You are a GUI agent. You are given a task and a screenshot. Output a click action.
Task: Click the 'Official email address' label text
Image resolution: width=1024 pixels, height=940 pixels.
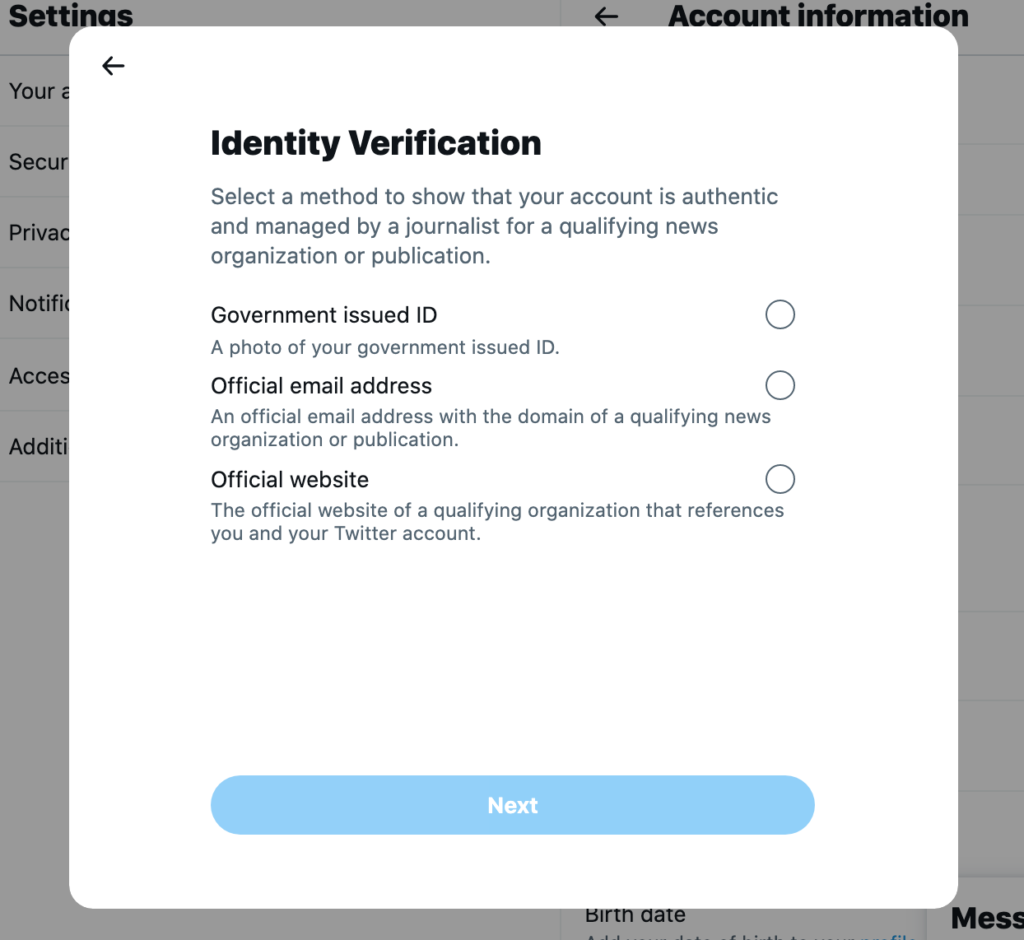point(321,386)
